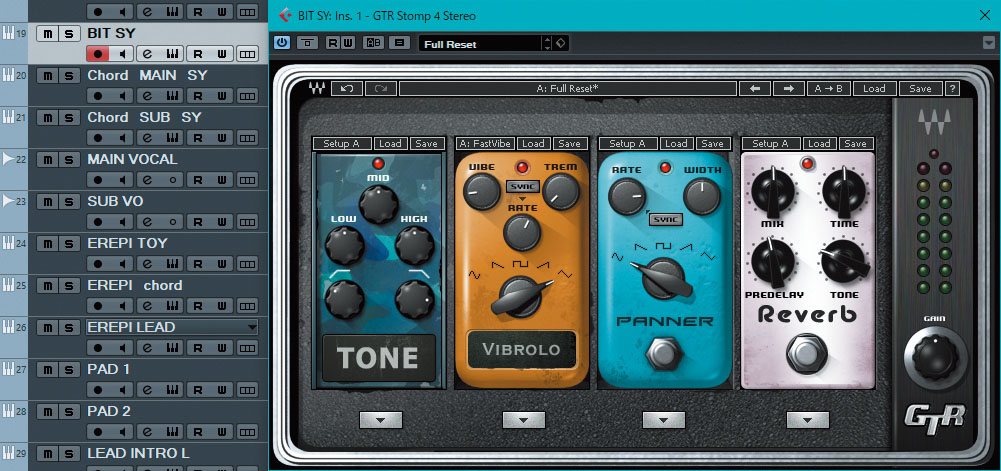Open the stomp selector below Panner pedal
1001x471 pixels.
point(663,420)
